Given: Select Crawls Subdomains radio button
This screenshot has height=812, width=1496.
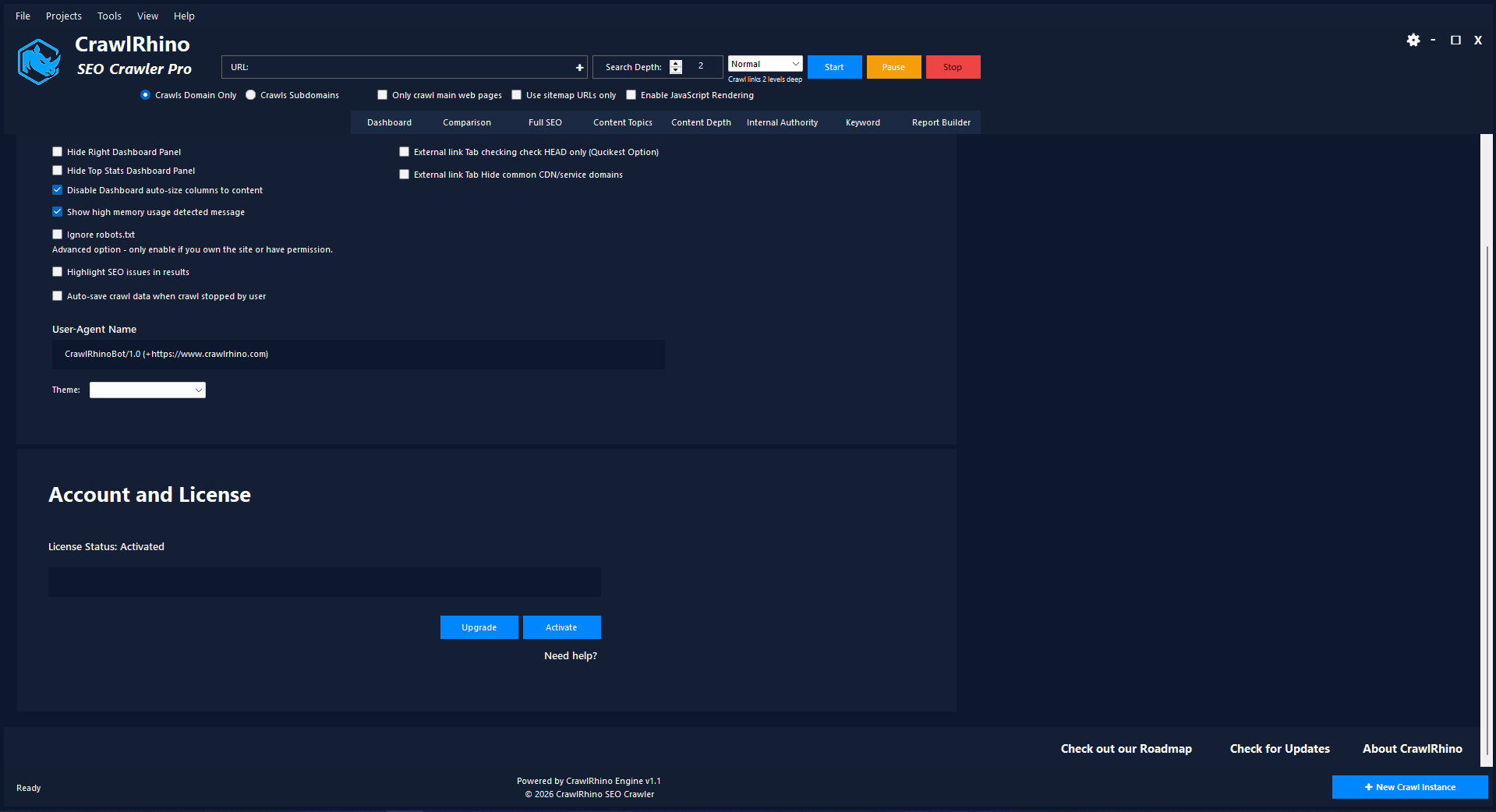Looking at the screenshot, I should pyautogui.click(x=250, y=95).
